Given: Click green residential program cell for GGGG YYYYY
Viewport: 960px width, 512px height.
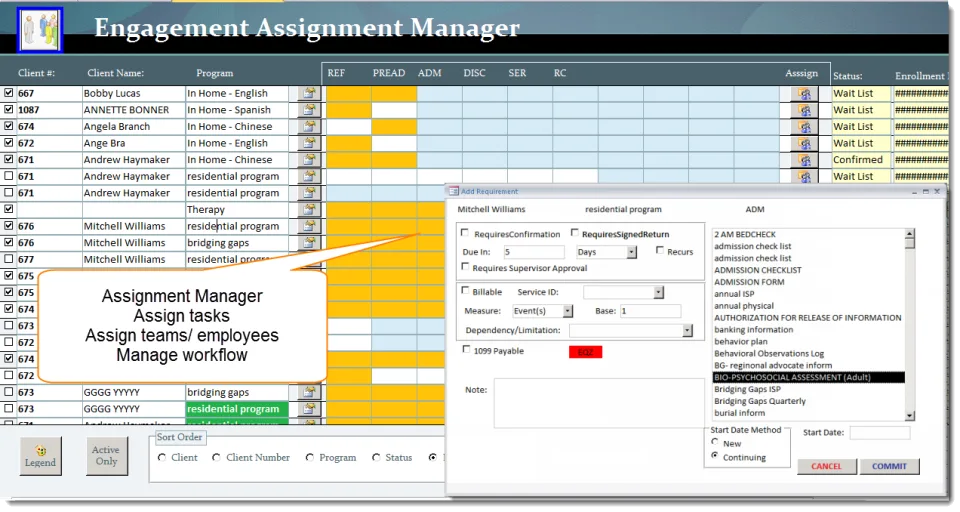Looking at the screenshot, I should (x=237, y=409).
